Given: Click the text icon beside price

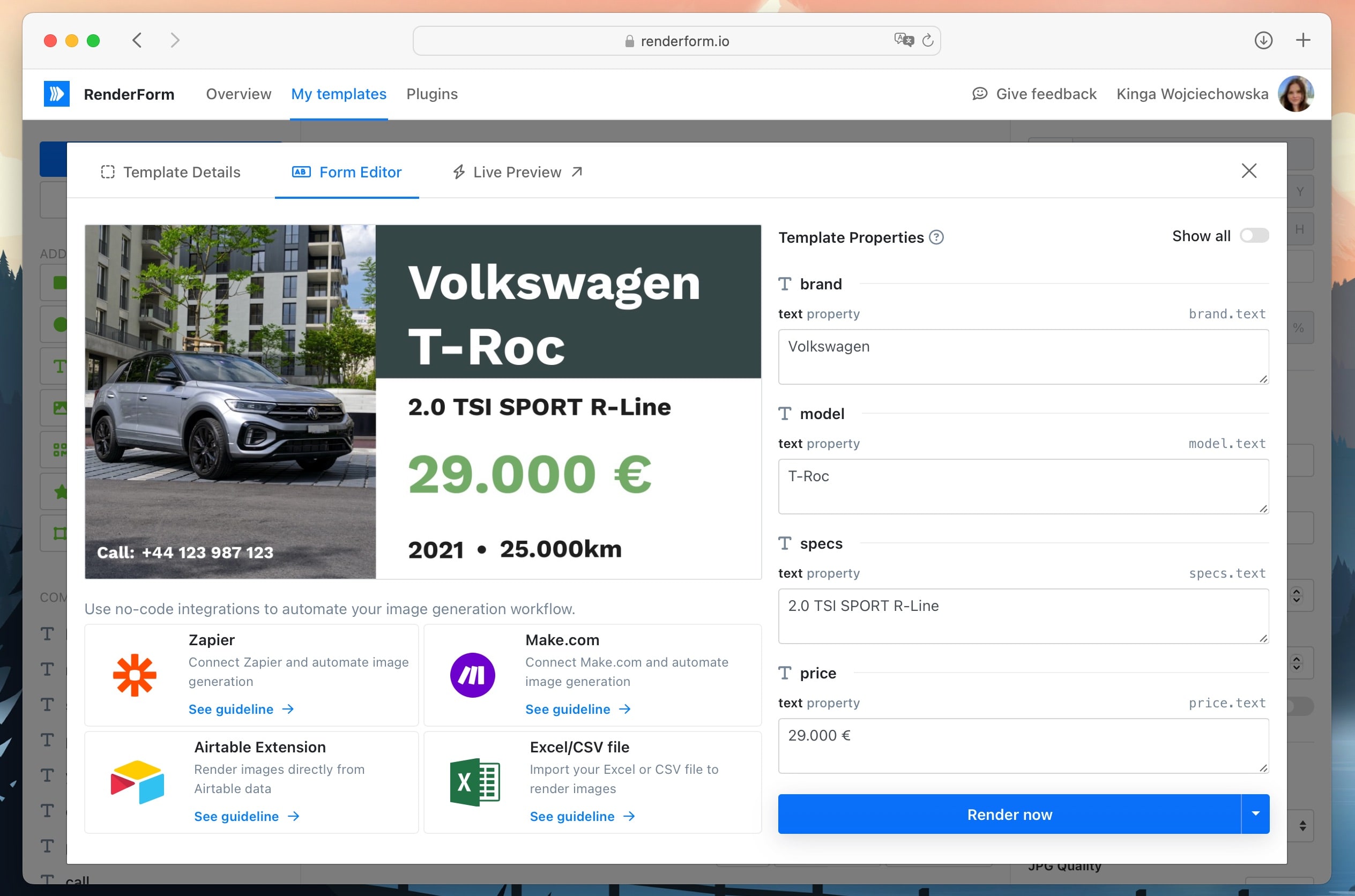Looking at the screenshot, I should [x=785, y=673].
